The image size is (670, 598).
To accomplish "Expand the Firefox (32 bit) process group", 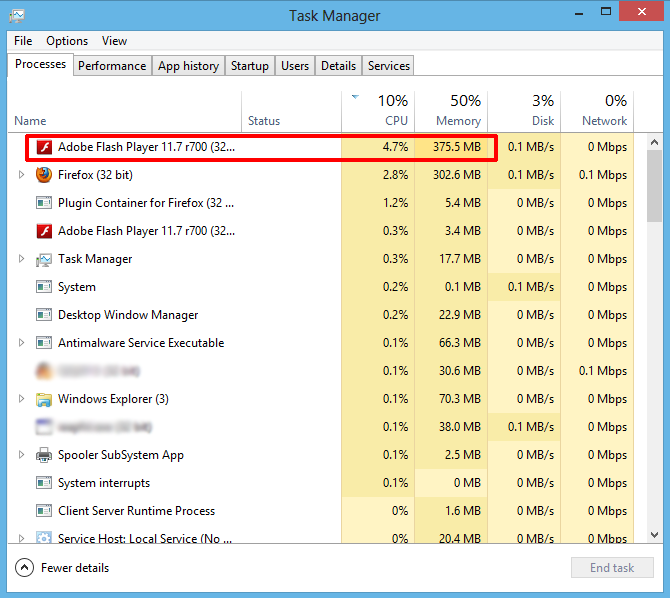I will pos(21,175).
